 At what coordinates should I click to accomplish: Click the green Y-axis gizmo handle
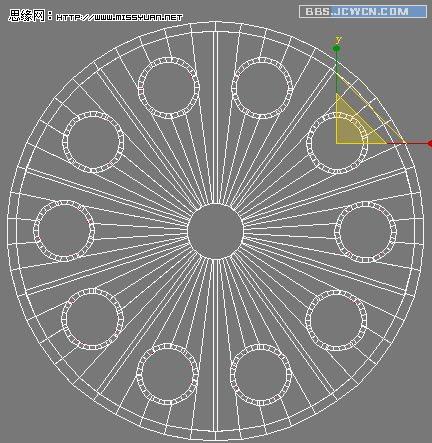[336, 49]
